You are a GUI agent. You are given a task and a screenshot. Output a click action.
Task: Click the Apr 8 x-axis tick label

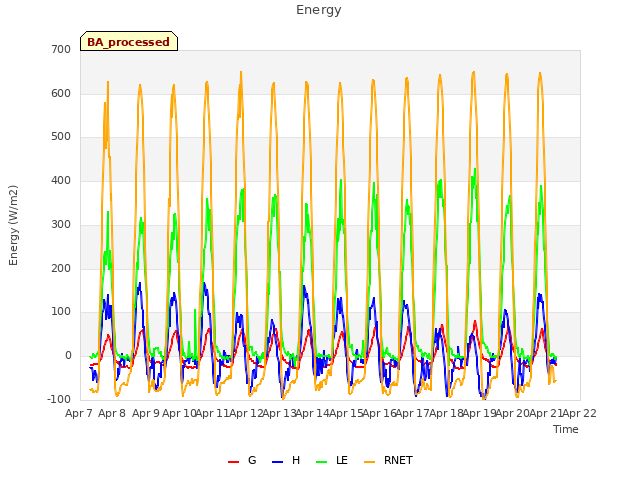click(112, 413)
